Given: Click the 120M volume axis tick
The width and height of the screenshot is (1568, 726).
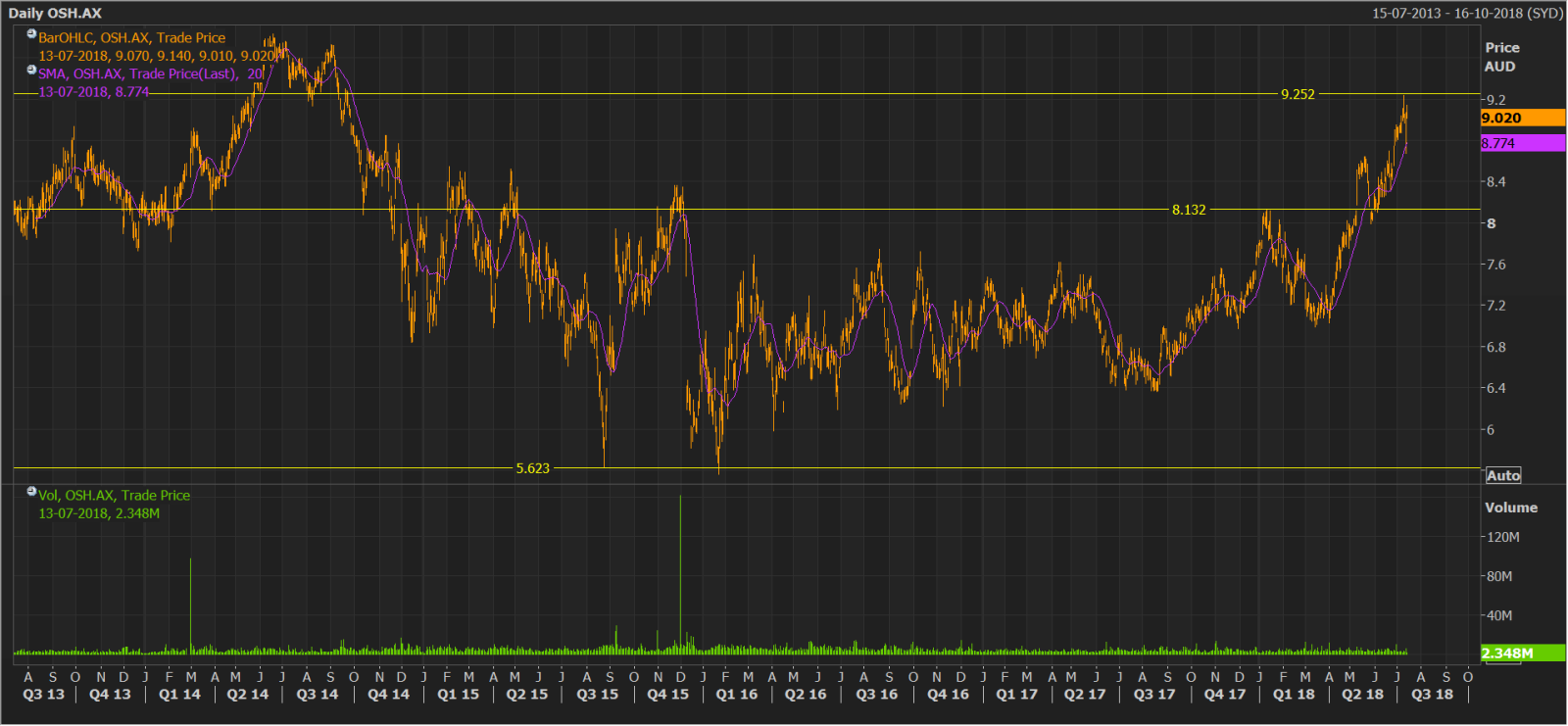Looking at the screenshot, I should pos(1502,537).
